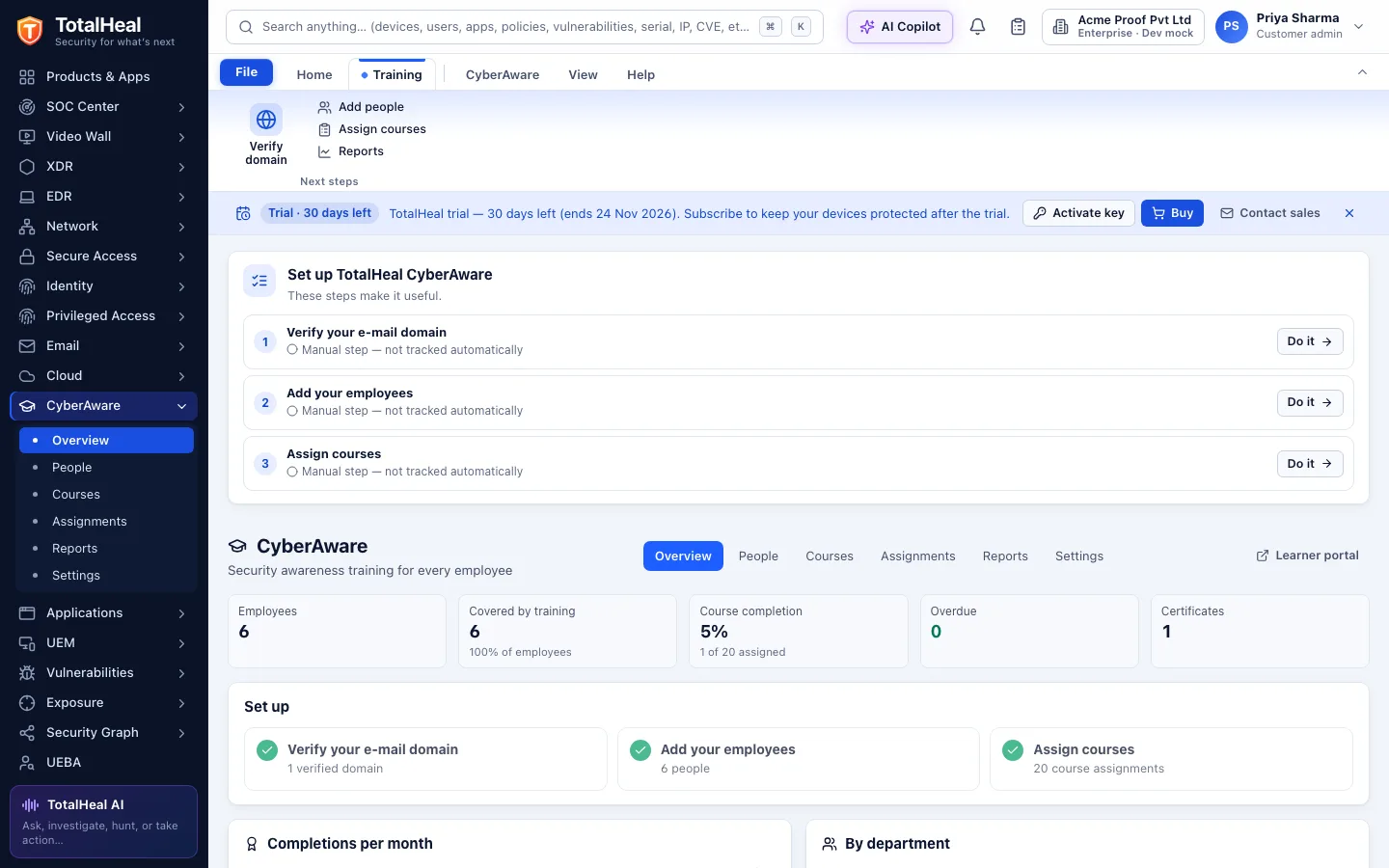This screenshot has width=1389, height=868.
Task: Open Assignments in the sidebar submenu
Action: (106, 522)
